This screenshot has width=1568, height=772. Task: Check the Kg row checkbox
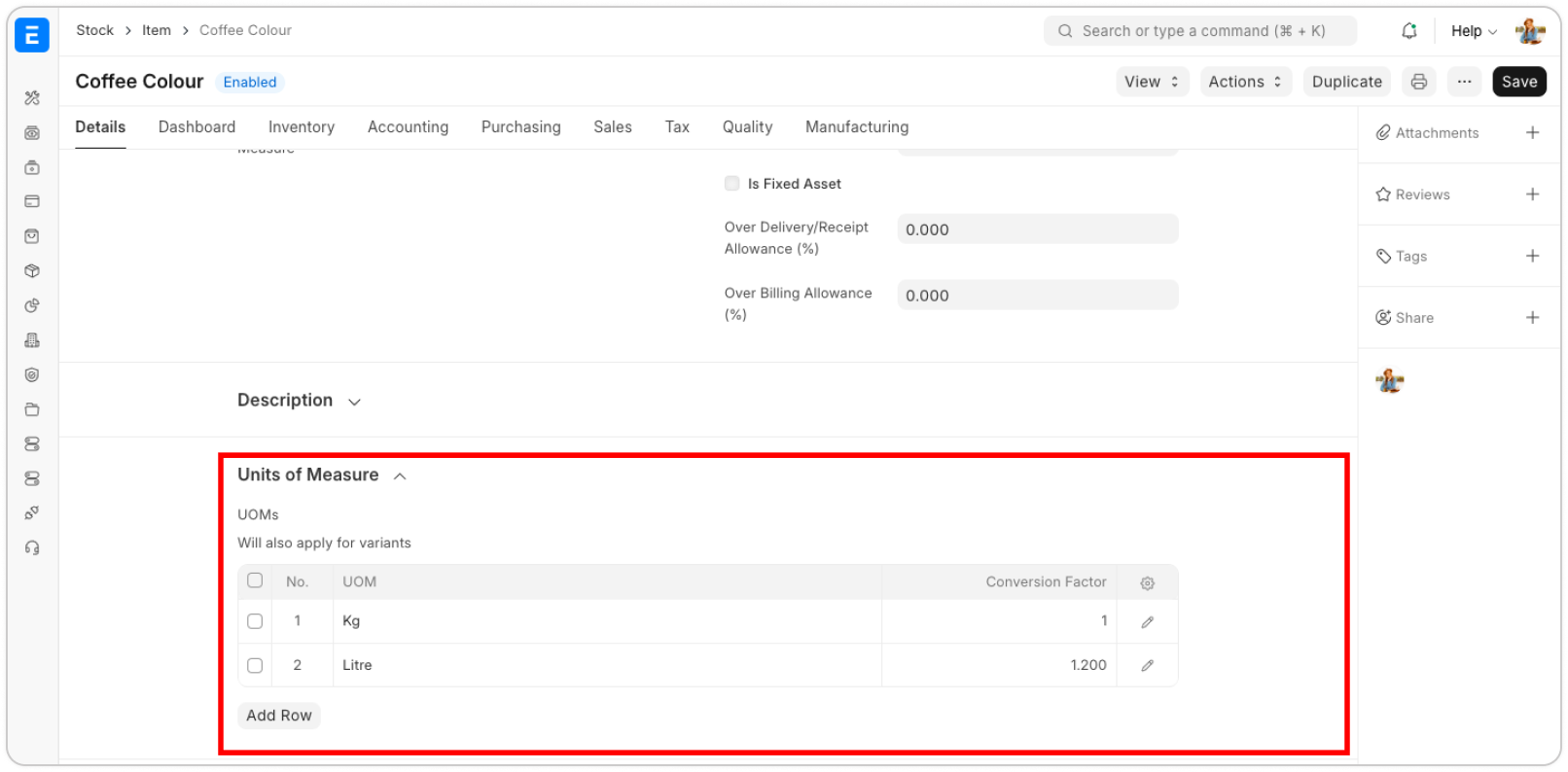(255, 621)
